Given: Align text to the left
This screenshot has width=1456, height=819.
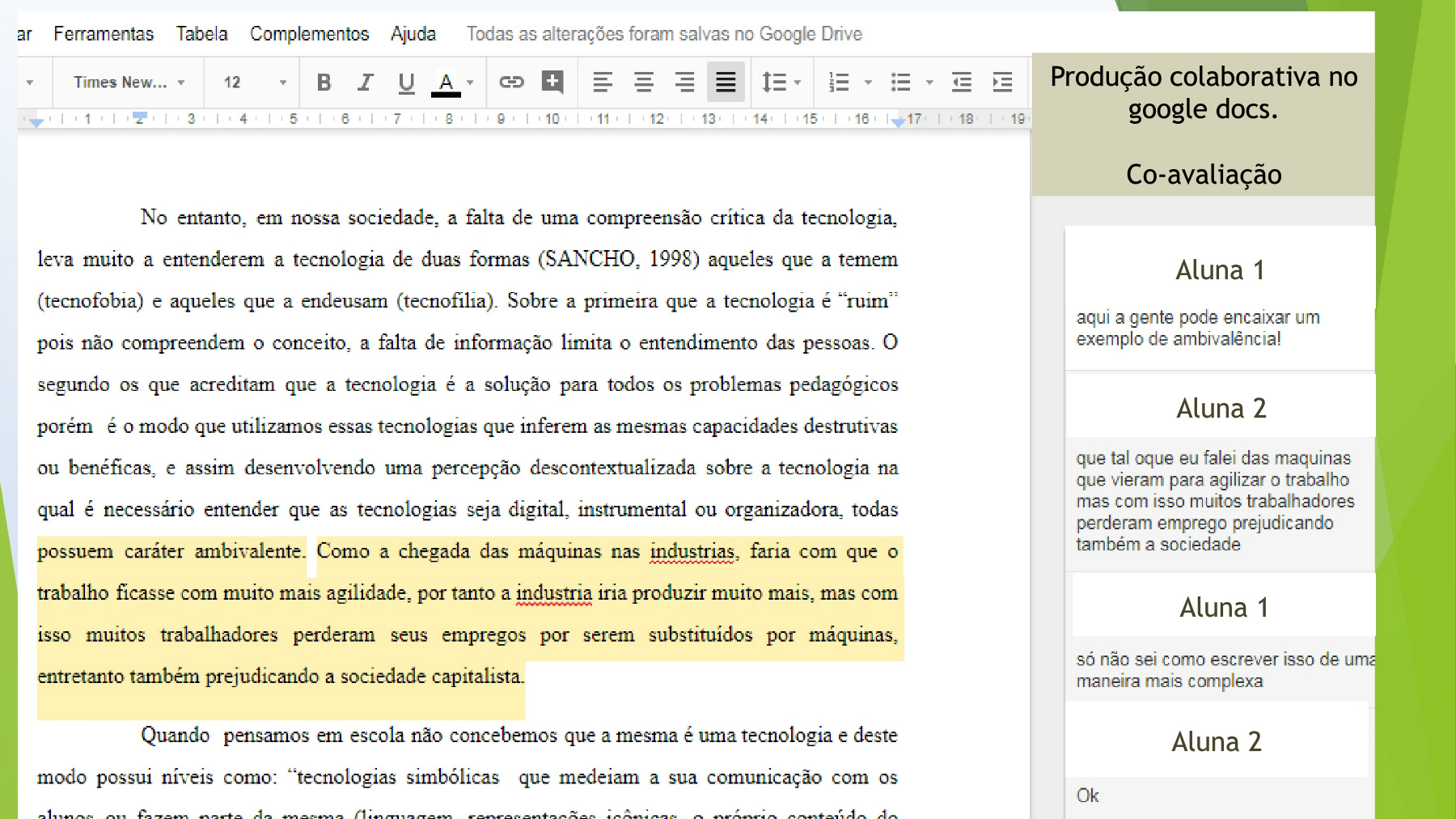Looking at the screenshot, I should (602, 83).
